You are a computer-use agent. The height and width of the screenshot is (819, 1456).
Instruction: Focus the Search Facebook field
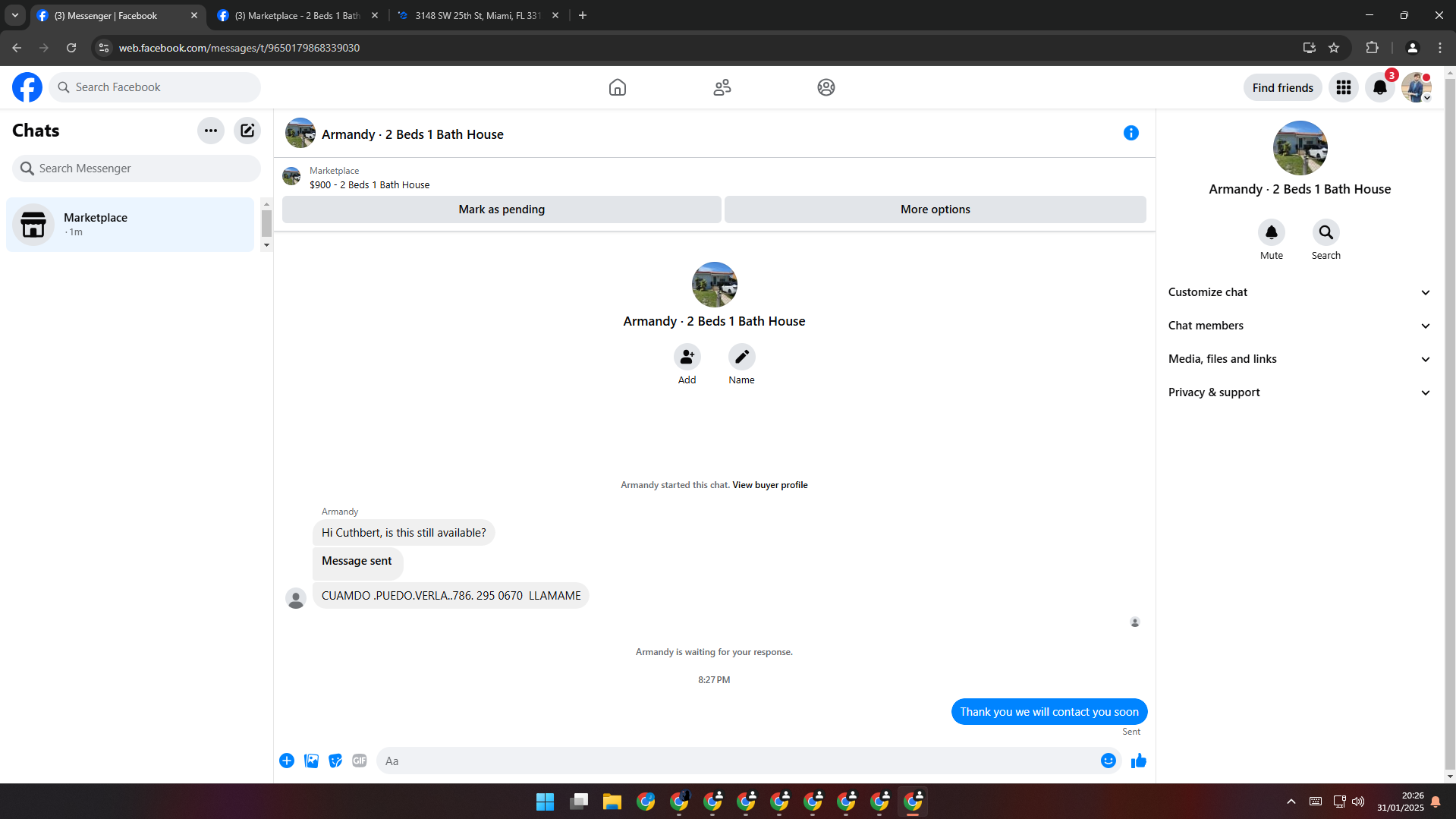(x=155, y=87)
